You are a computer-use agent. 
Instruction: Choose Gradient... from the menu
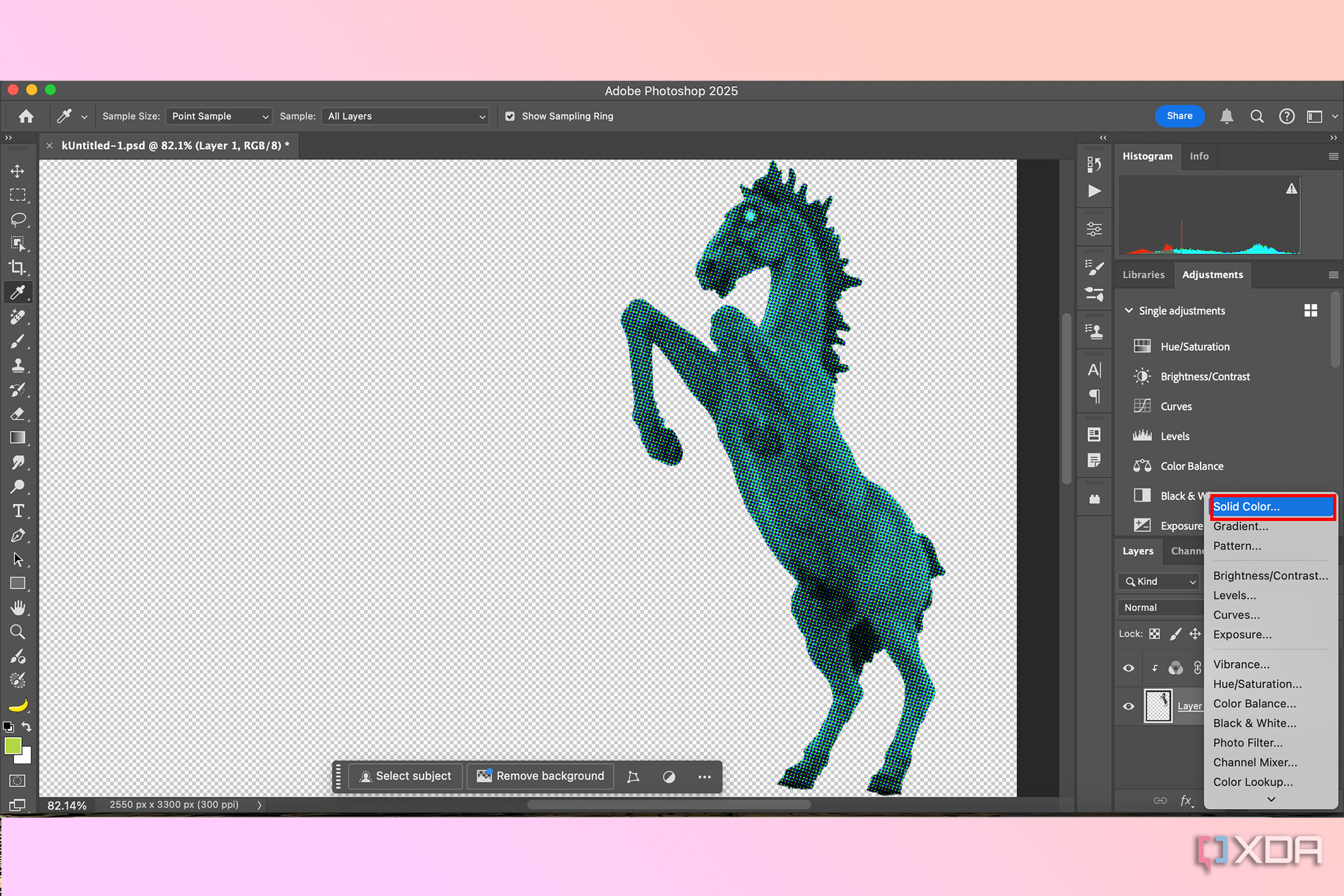point(1240,526)
